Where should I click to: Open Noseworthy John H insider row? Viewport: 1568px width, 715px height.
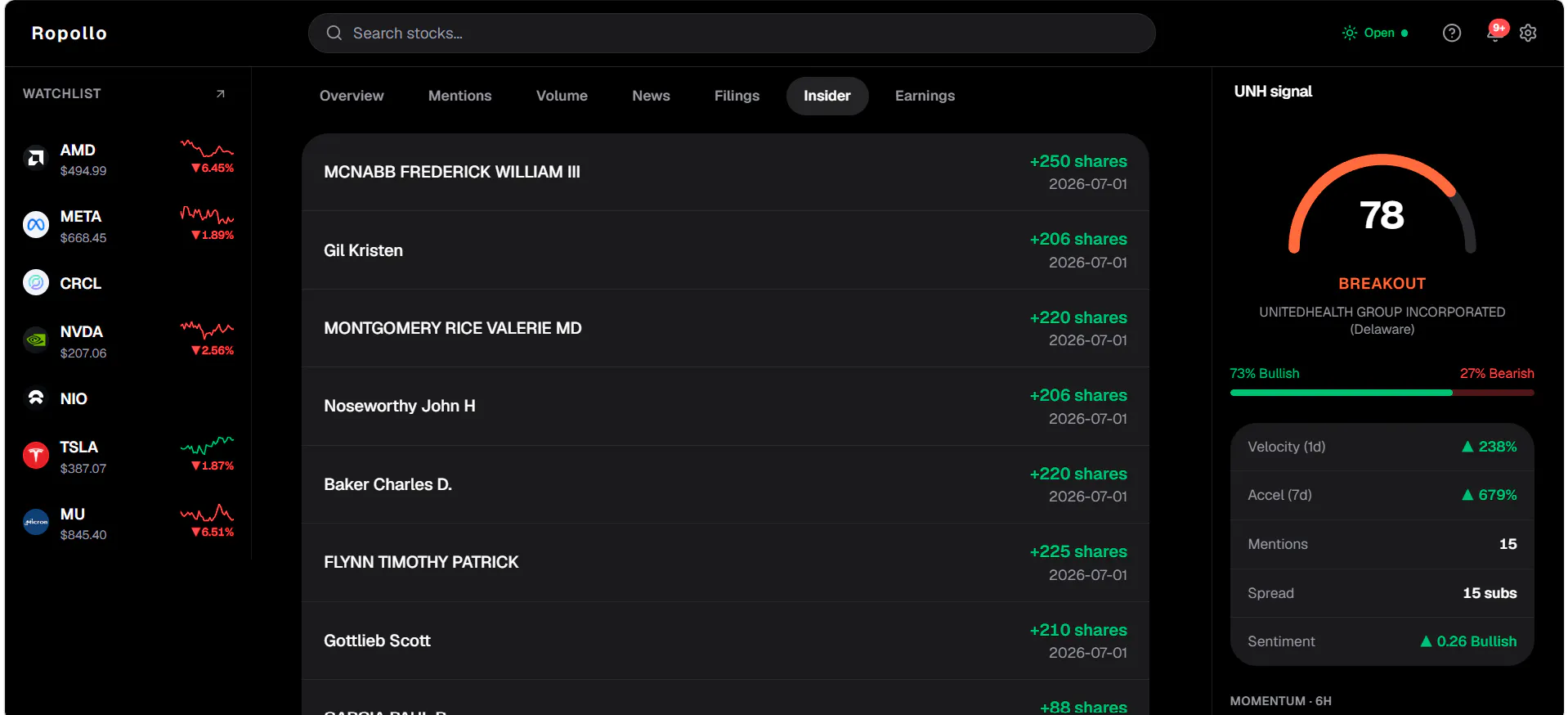point(725,407)
